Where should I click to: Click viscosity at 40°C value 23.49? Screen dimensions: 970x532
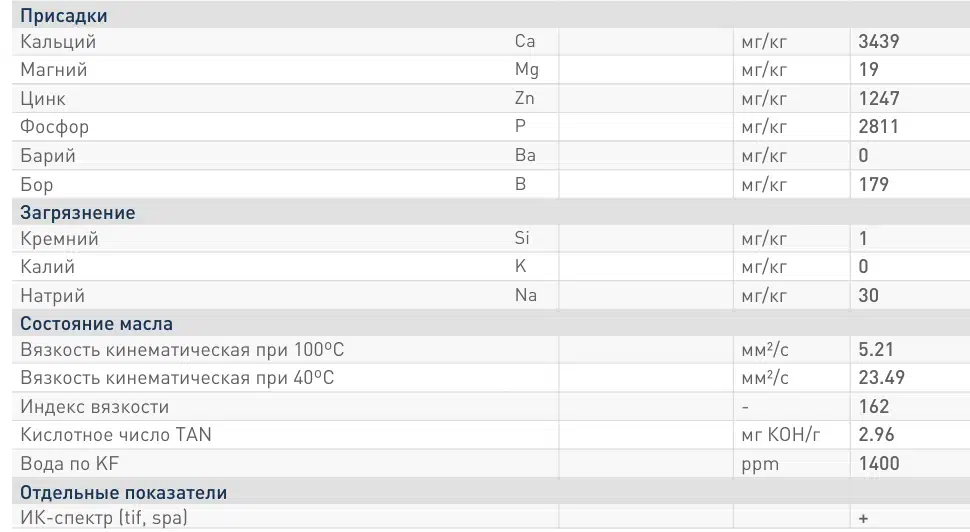882,377
